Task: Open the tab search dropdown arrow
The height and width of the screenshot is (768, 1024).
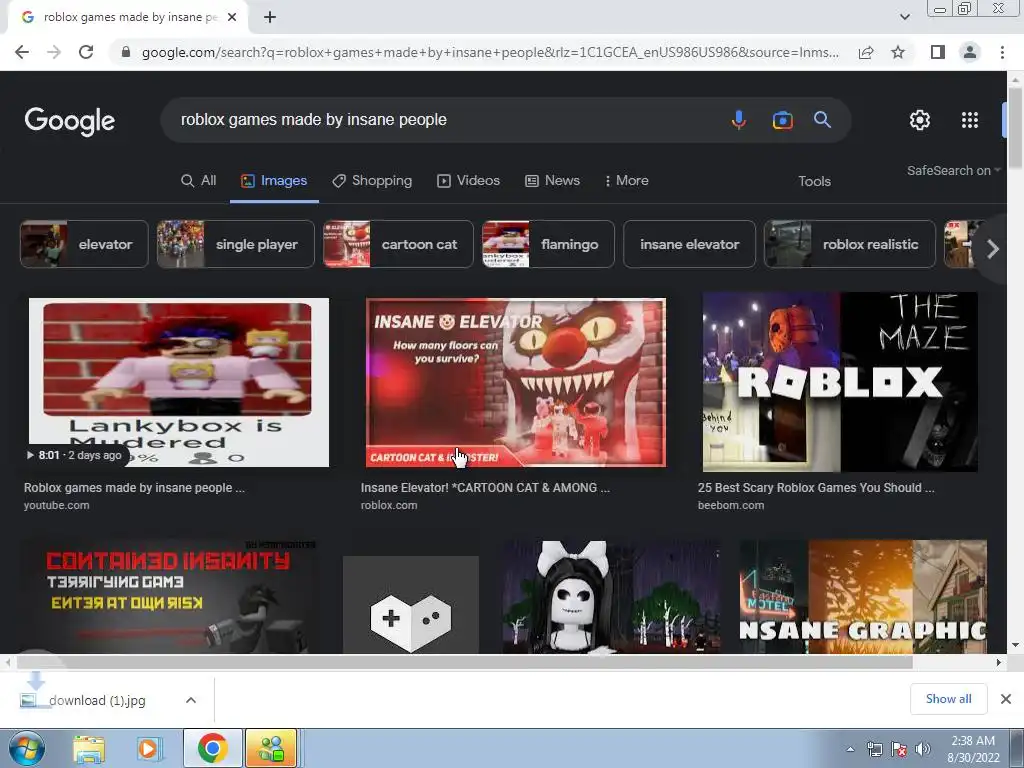Action: (x=904, y=18)
